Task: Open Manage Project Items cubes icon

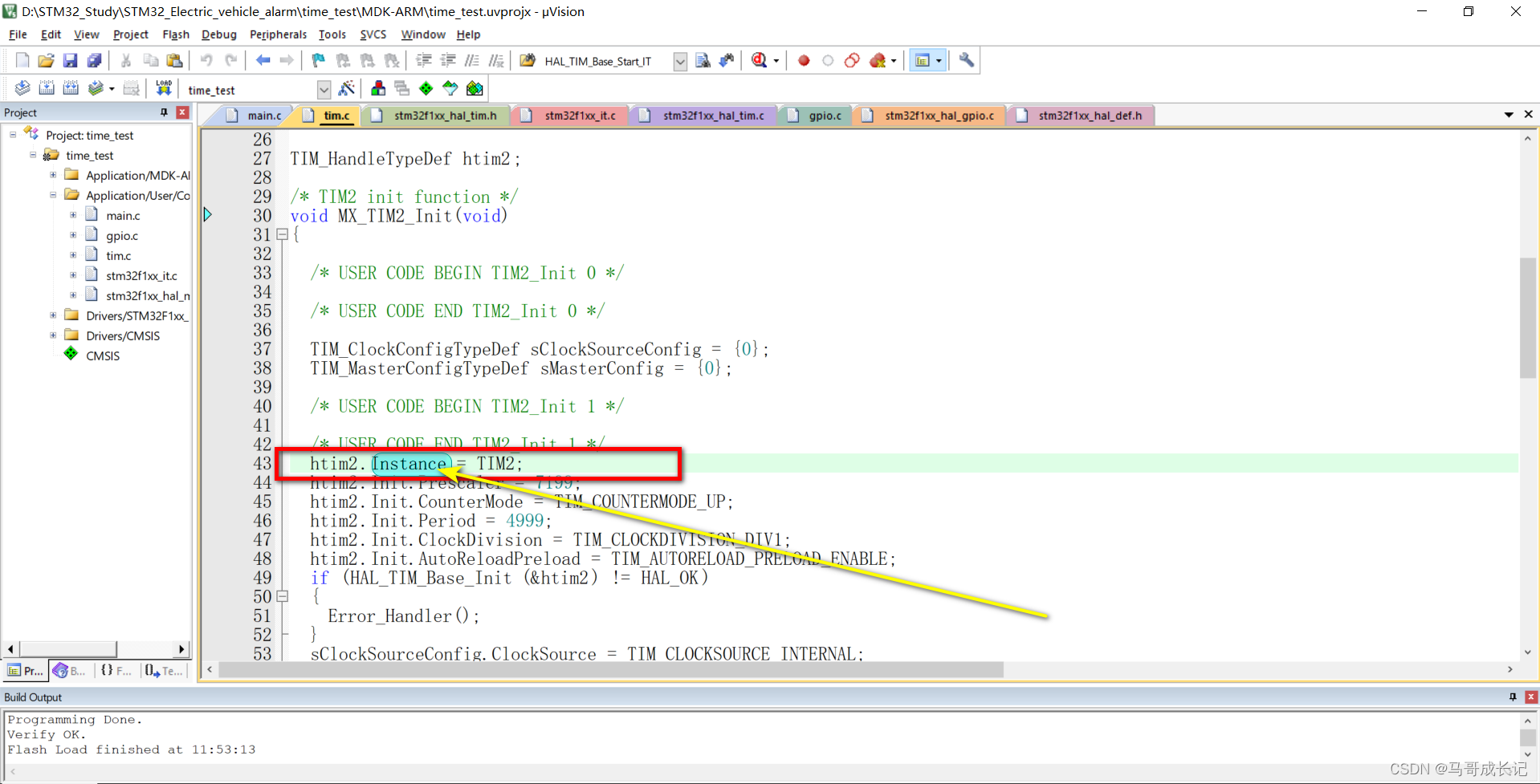Action: (378, 88)
